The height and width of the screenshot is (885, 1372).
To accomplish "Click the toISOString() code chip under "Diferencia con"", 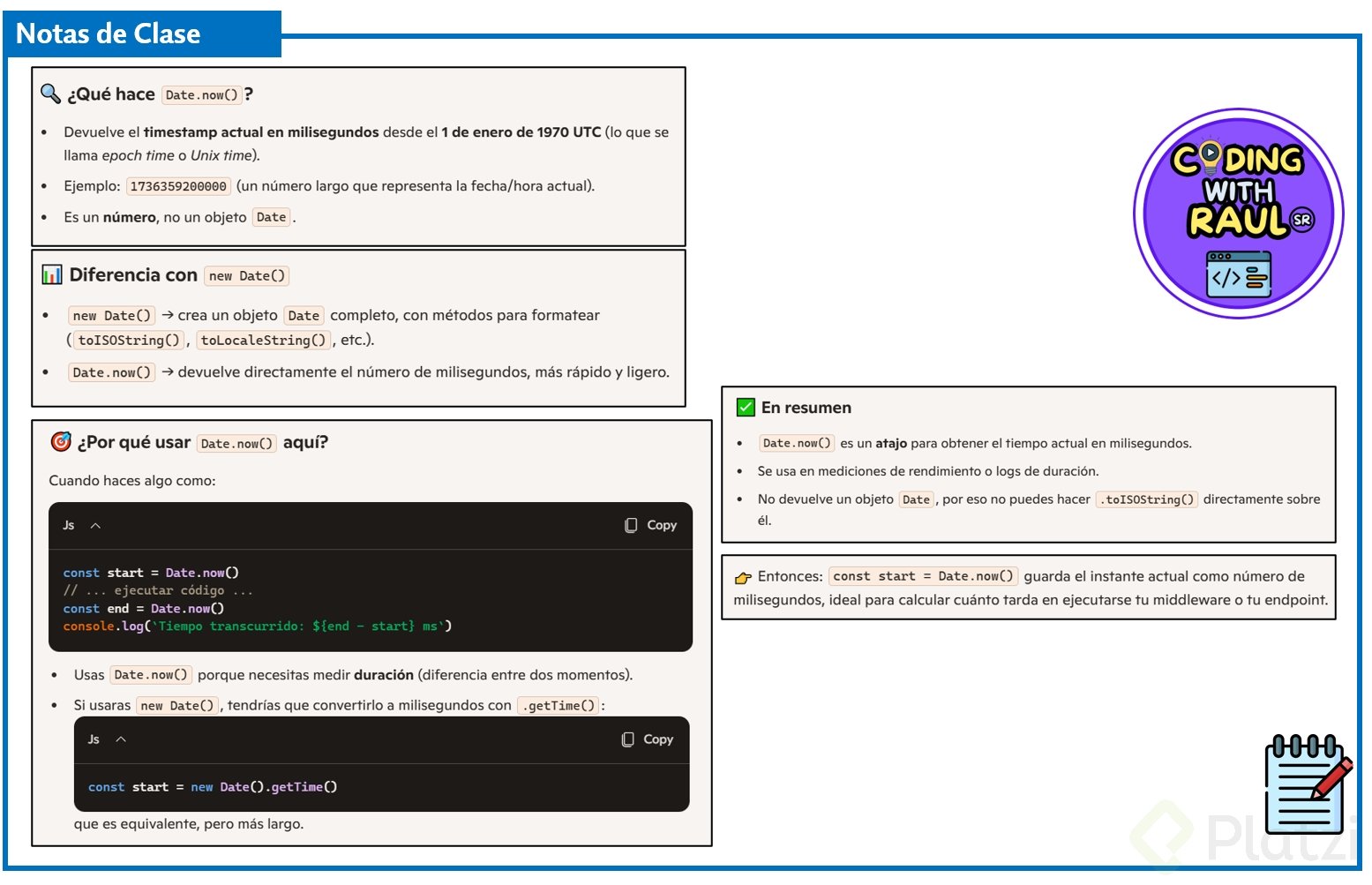I will 129,341.
